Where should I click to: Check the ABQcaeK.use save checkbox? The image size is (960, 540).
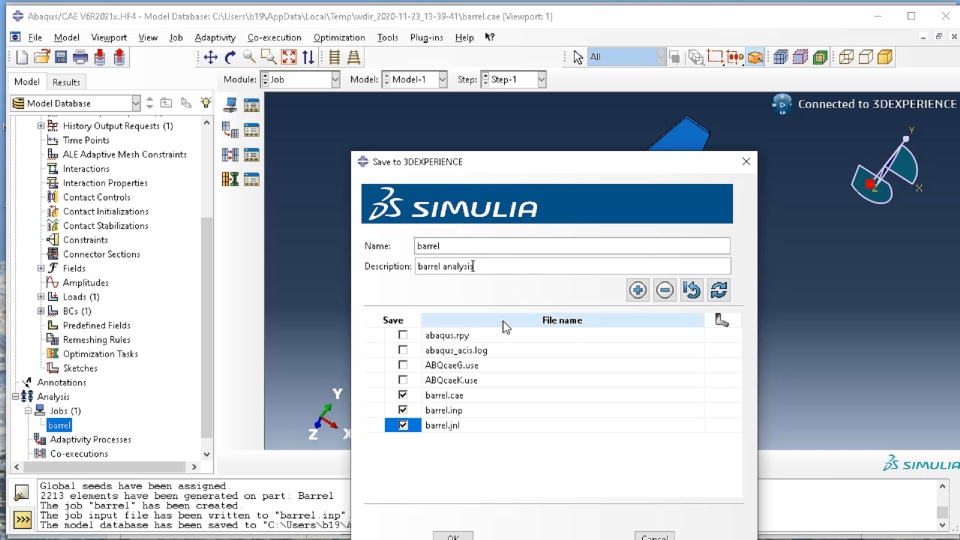tap(402, 380)
